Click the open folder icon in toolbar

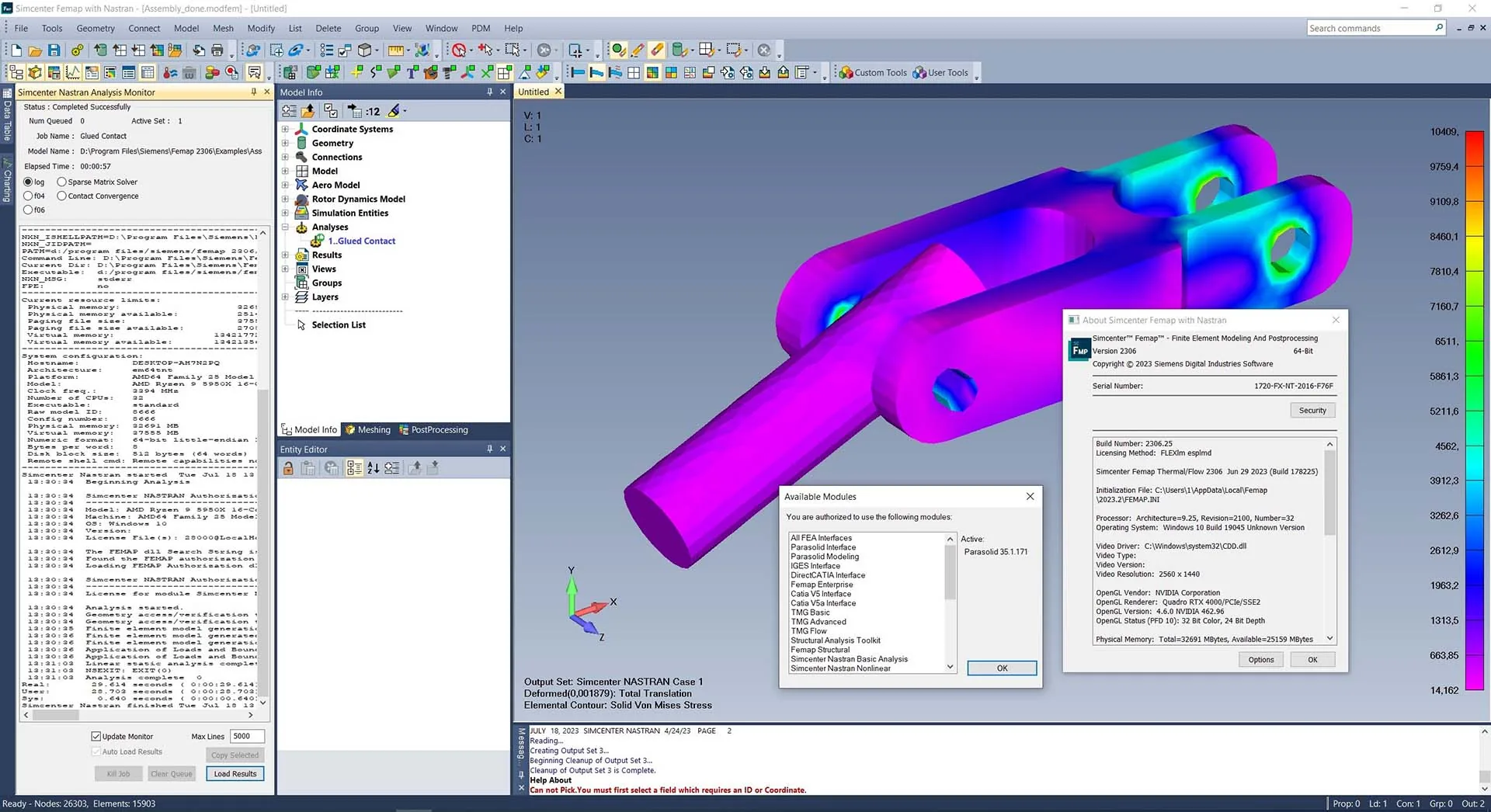click(x=35, y=50)
